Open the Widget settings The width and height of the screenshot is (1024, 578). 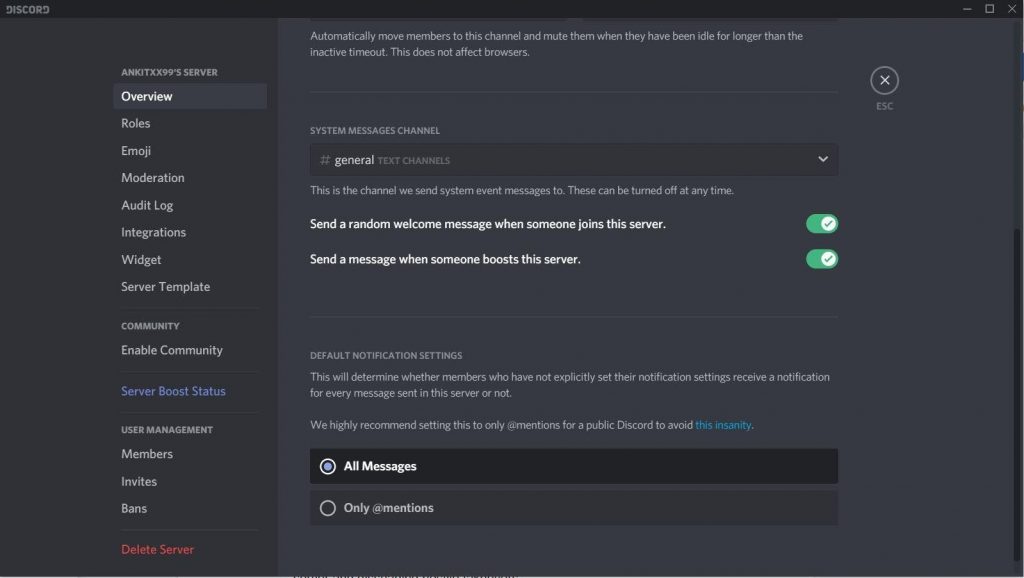click(x=190, y=260)
